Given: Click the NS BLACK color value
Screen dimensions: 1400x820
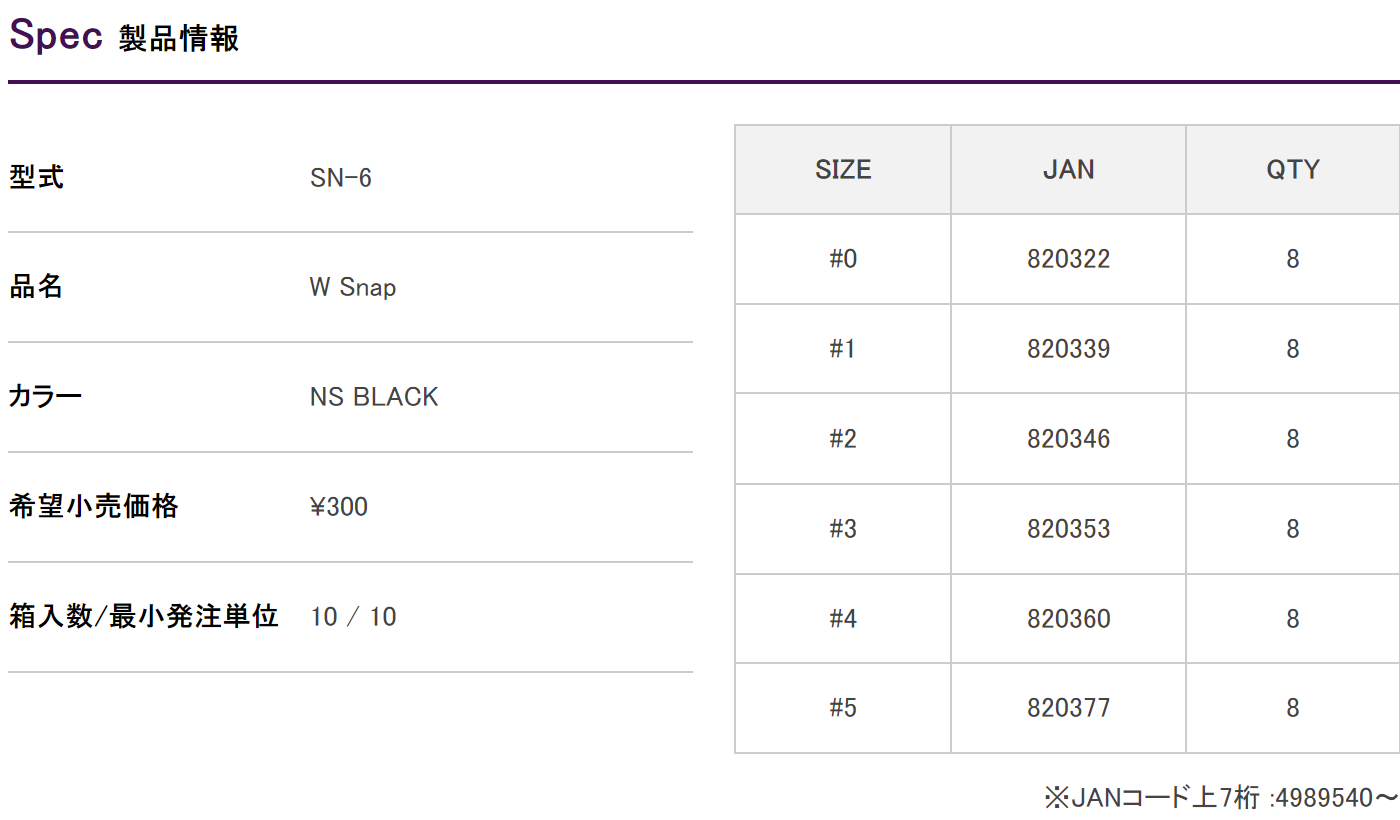Looking at the screenshot, I should (374, 397).
